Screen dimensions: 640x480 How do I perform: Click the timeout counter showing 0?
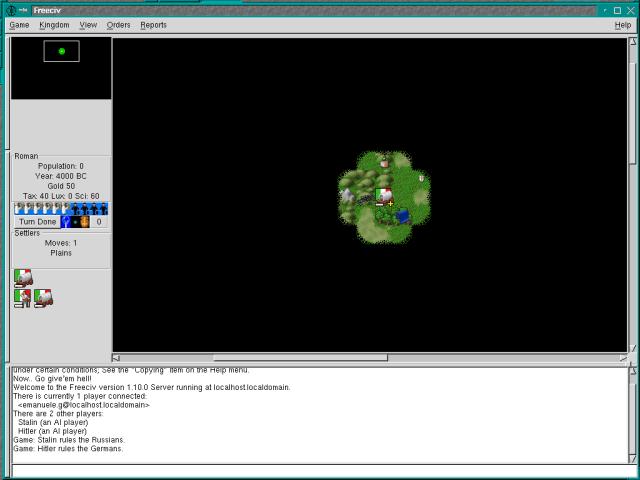coord(99,222)
